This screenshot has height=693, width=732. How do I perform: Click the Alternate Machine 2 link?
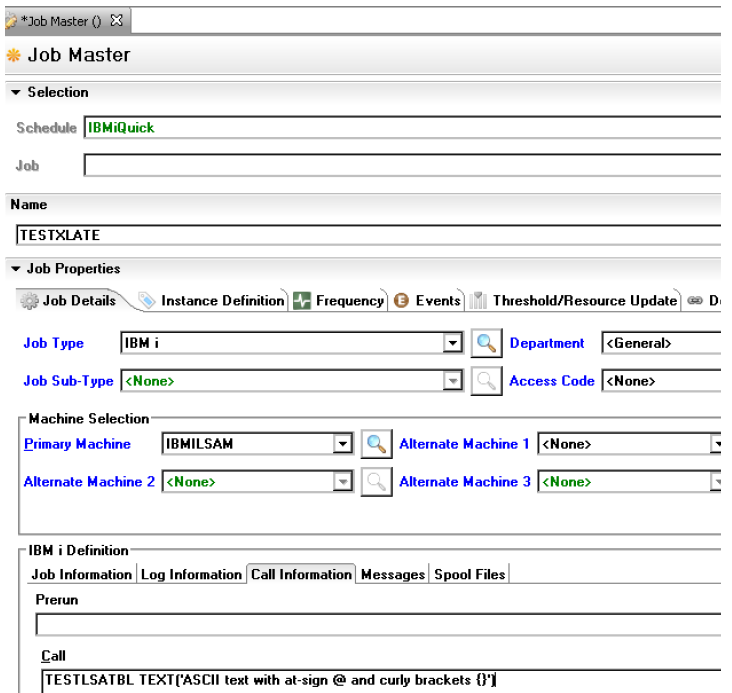coord(89,481)
